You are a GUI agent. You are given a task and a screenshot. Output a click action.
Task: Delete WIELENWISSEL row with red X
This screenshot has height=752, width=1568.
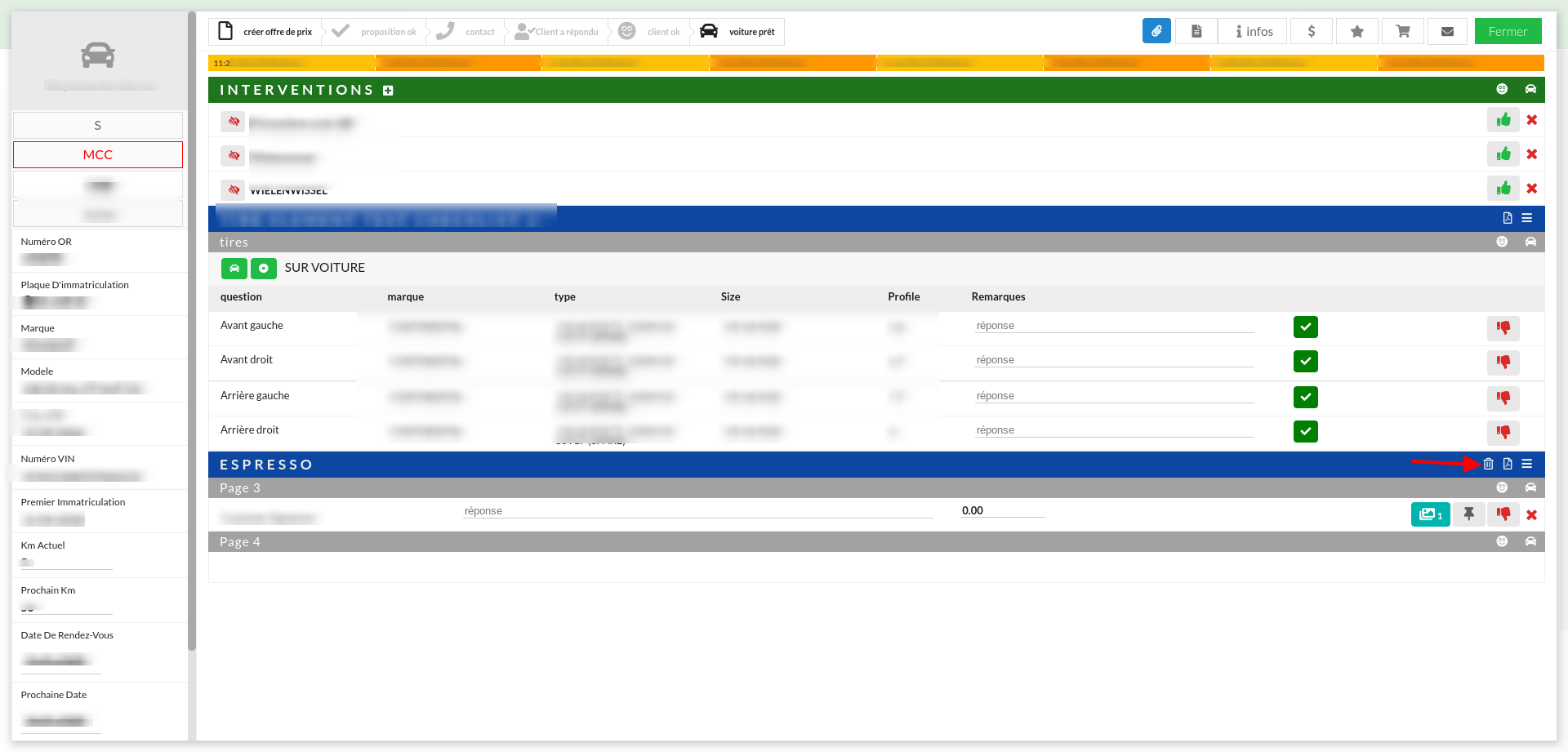(1532, 189)
